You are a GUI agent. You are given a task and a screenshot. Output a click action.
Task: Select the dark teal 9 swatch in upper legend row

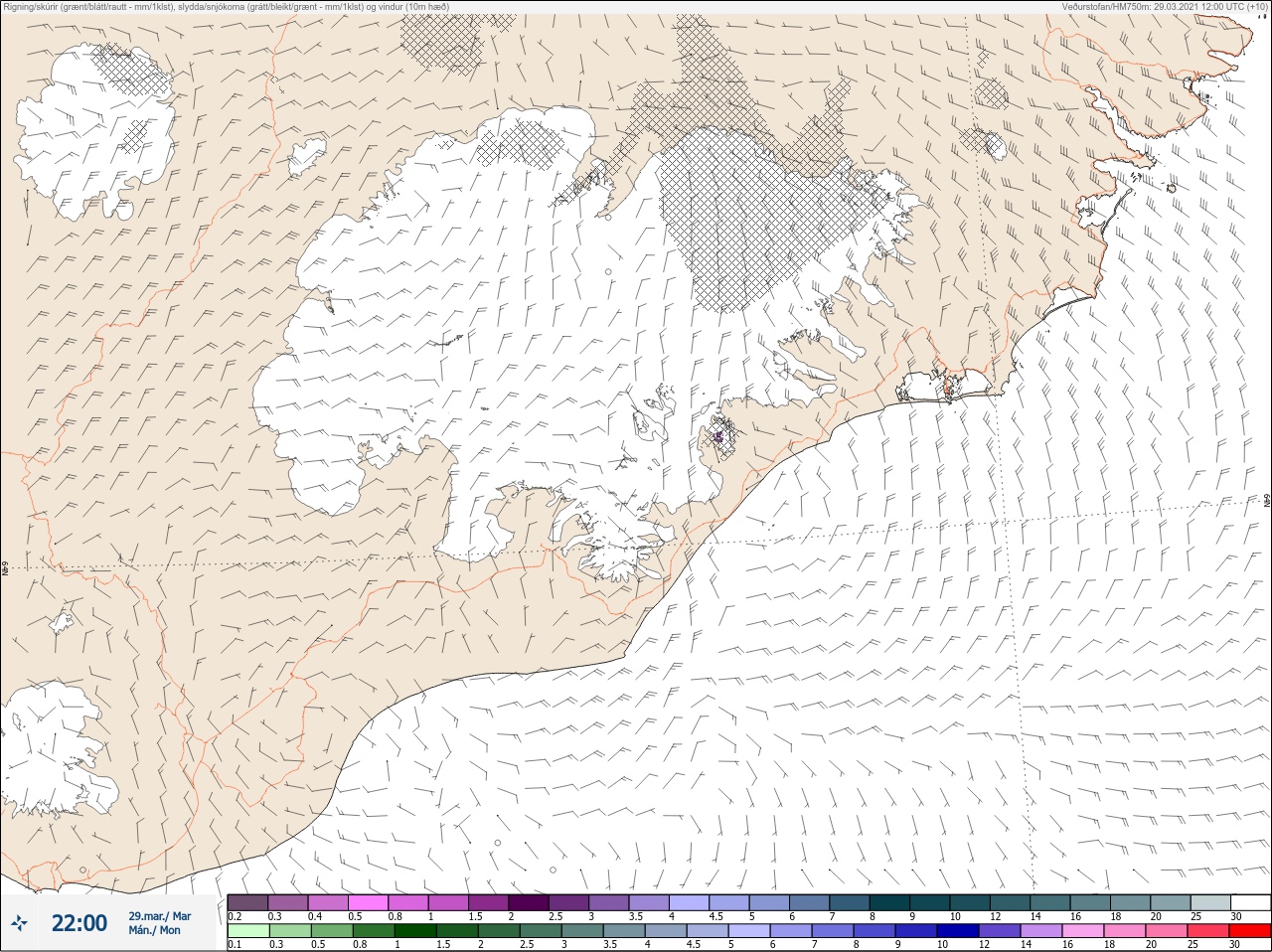point(930,902)
